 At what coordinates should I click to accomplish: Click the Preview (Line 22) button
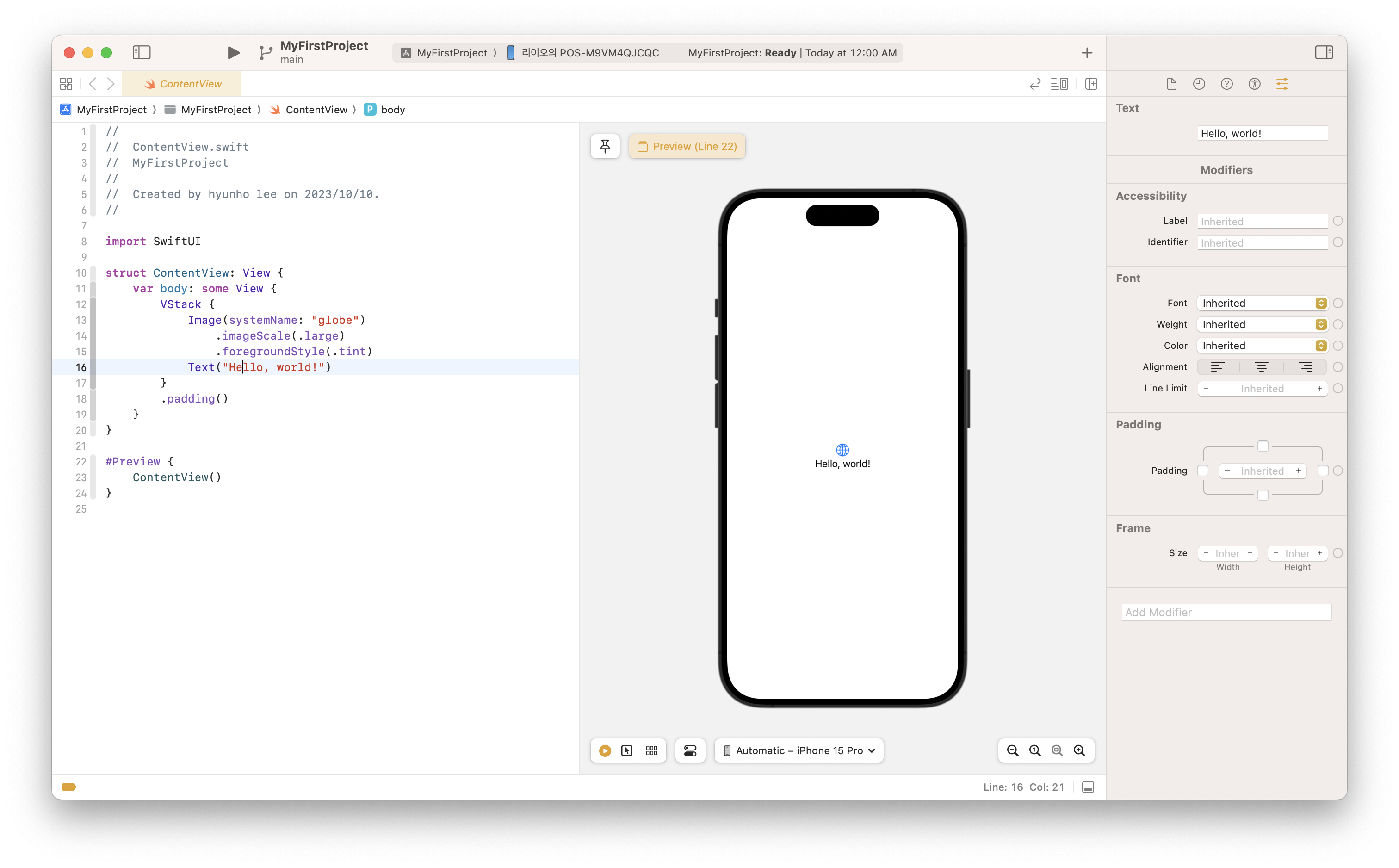687,146
